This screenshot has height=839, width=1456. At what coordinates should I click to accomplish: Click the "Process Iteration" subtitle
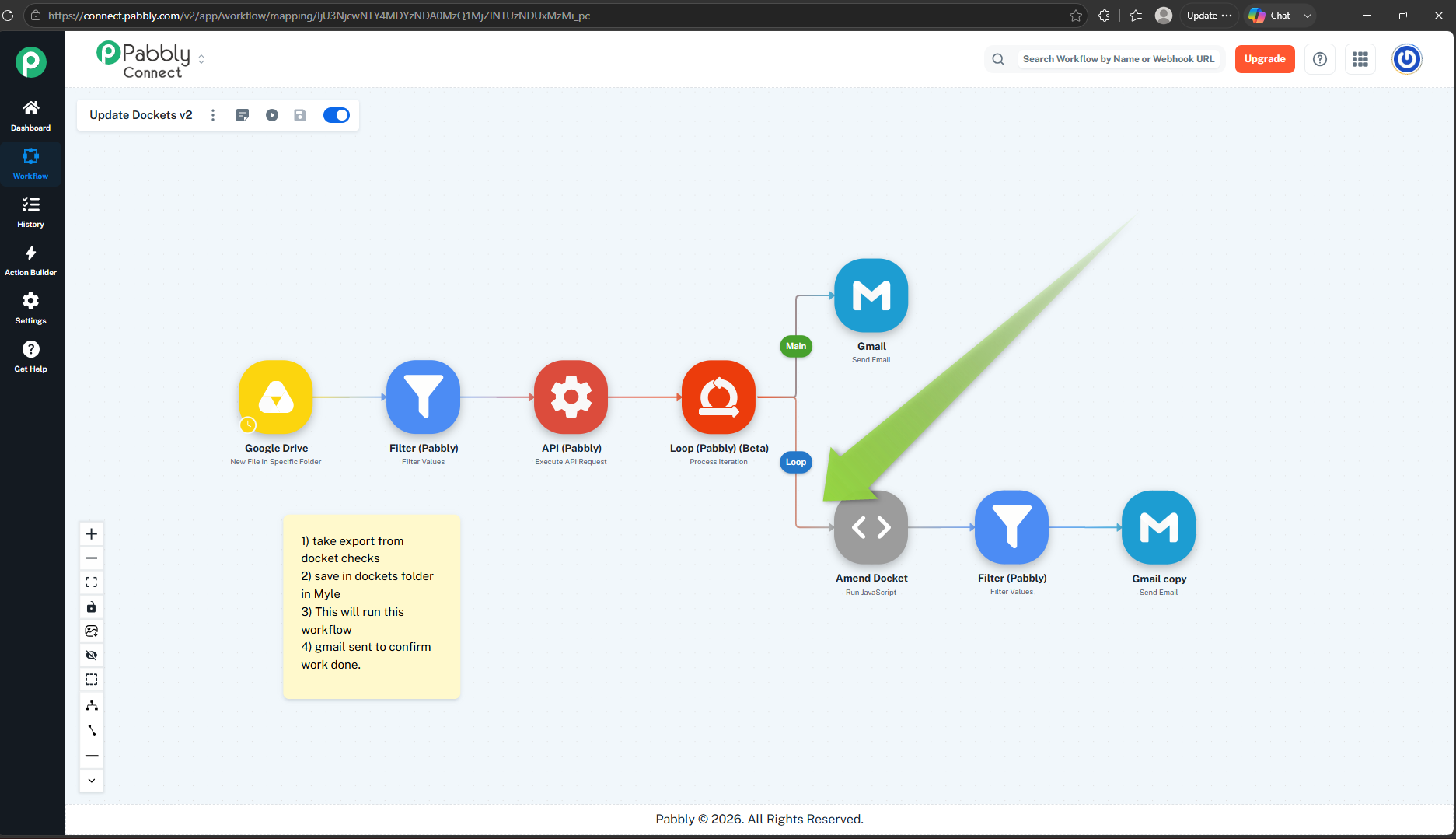pos(719,462)
